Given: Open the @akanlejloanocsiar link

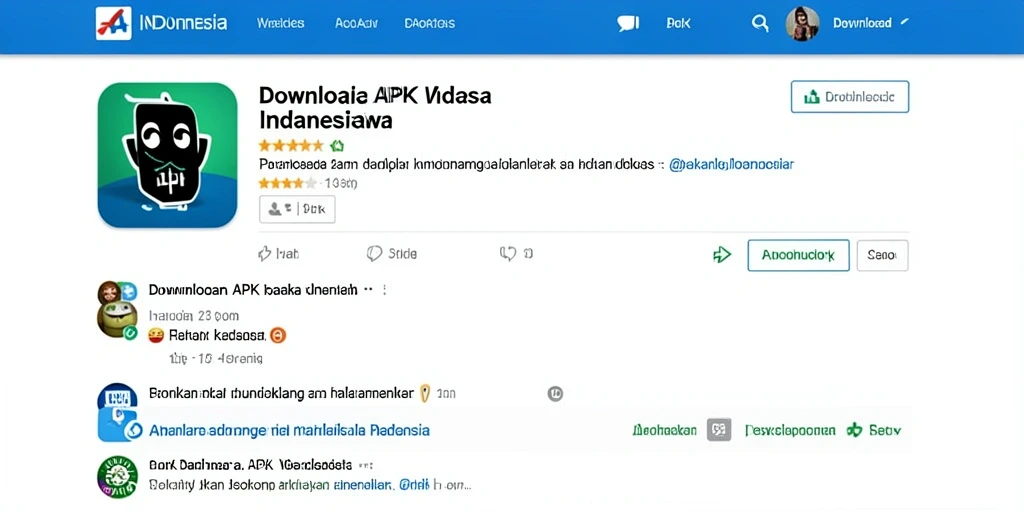Looking at the screenshot, I should pos(731,165).
